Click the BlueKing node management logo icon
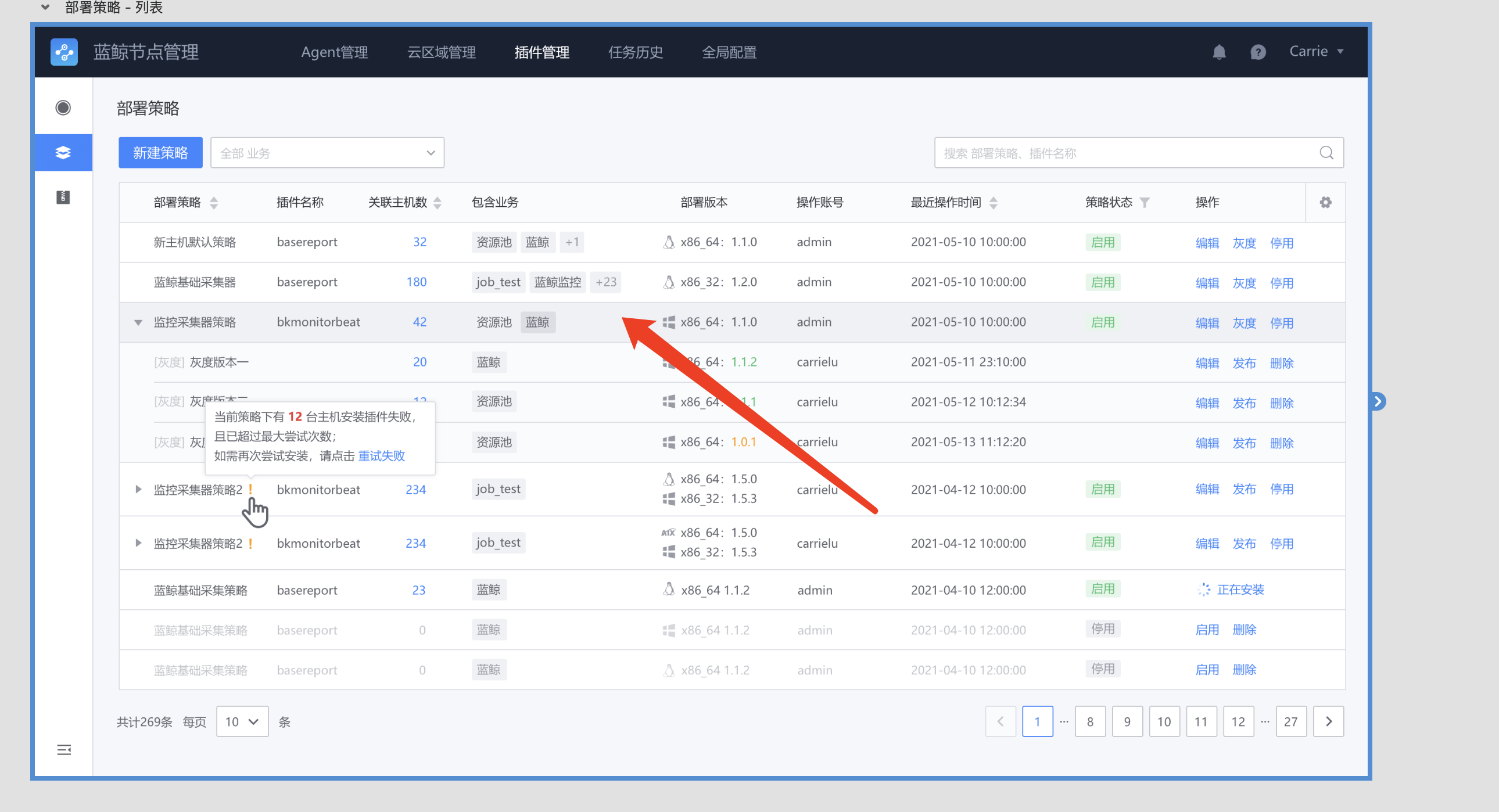The height and width of the screenshot is (812, 1499). point(64,52)
